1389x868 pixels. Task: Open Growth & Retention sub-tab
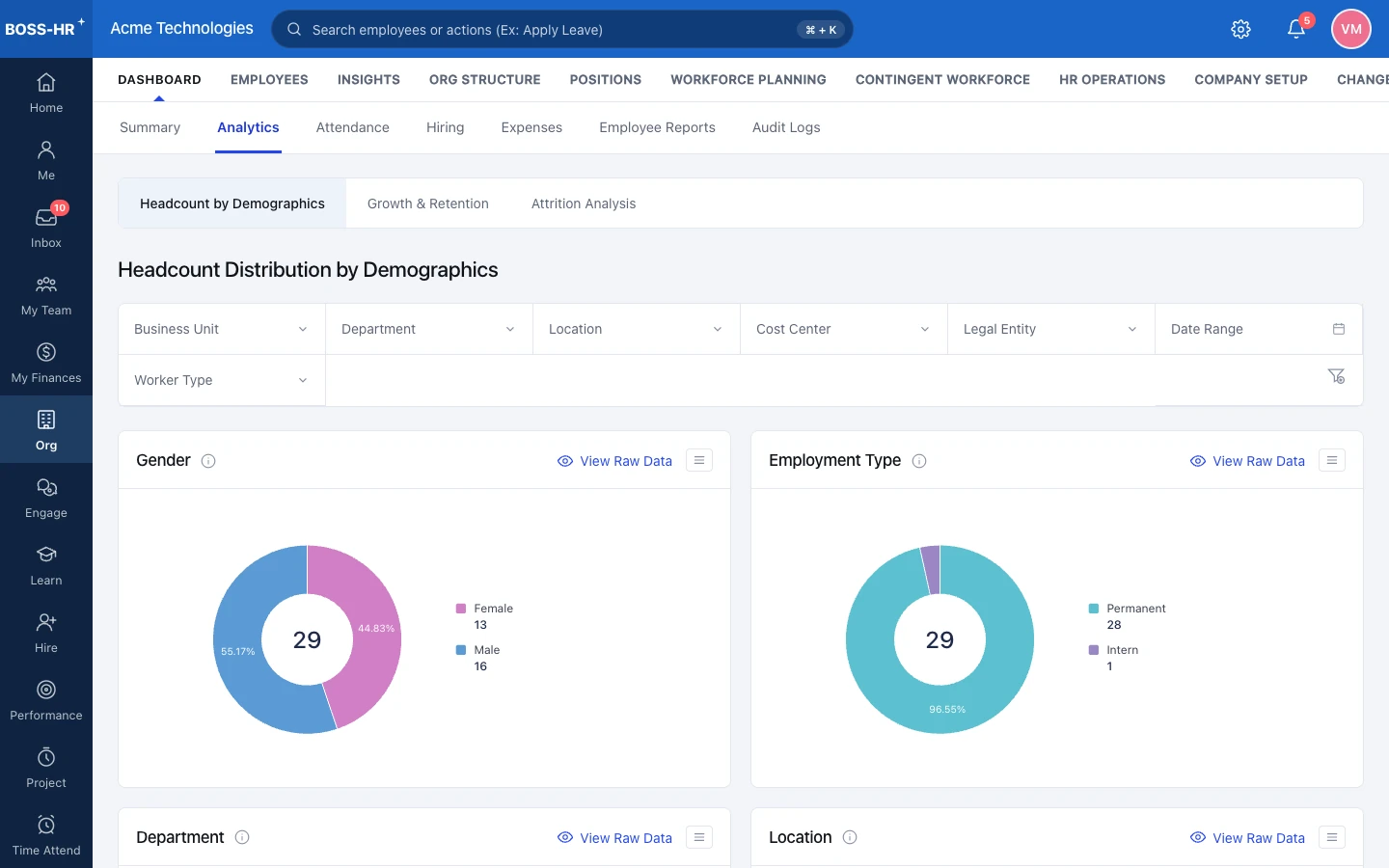[428, 203]
